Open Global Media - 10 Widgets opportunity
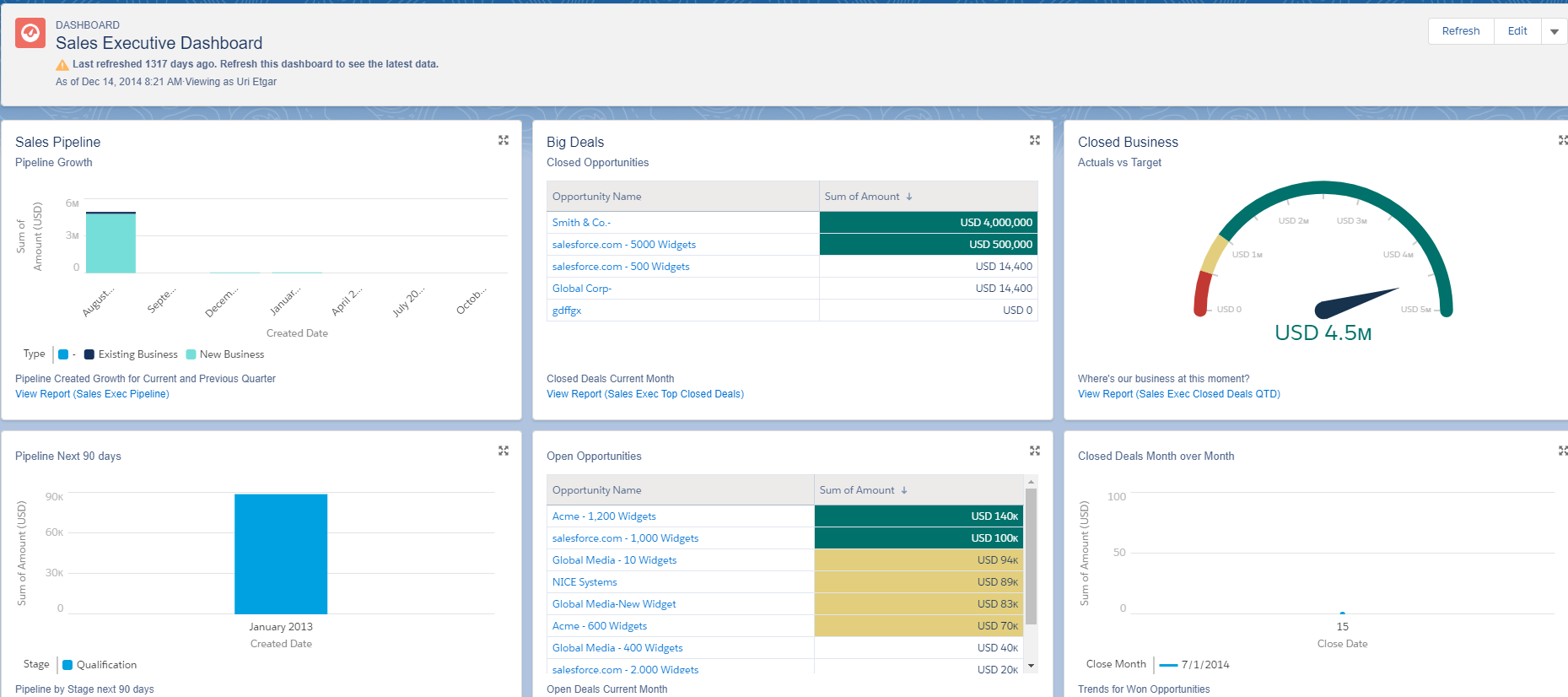Viewport: 1568px width, 697px height. [614, 560]
